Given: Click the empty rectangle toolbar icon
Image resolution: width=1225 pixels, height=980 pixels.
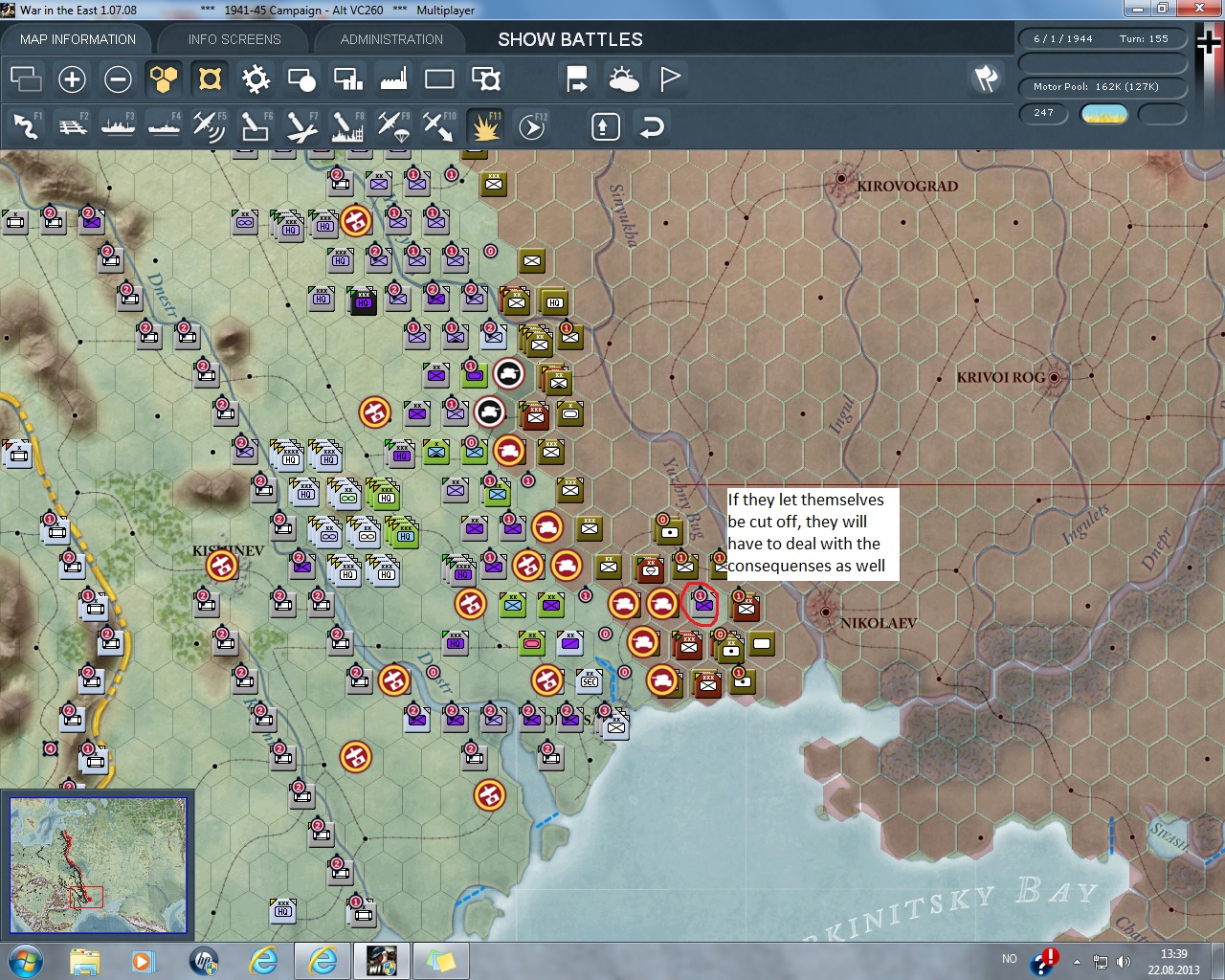Looking at the screenshot, I should click(439, 78).
